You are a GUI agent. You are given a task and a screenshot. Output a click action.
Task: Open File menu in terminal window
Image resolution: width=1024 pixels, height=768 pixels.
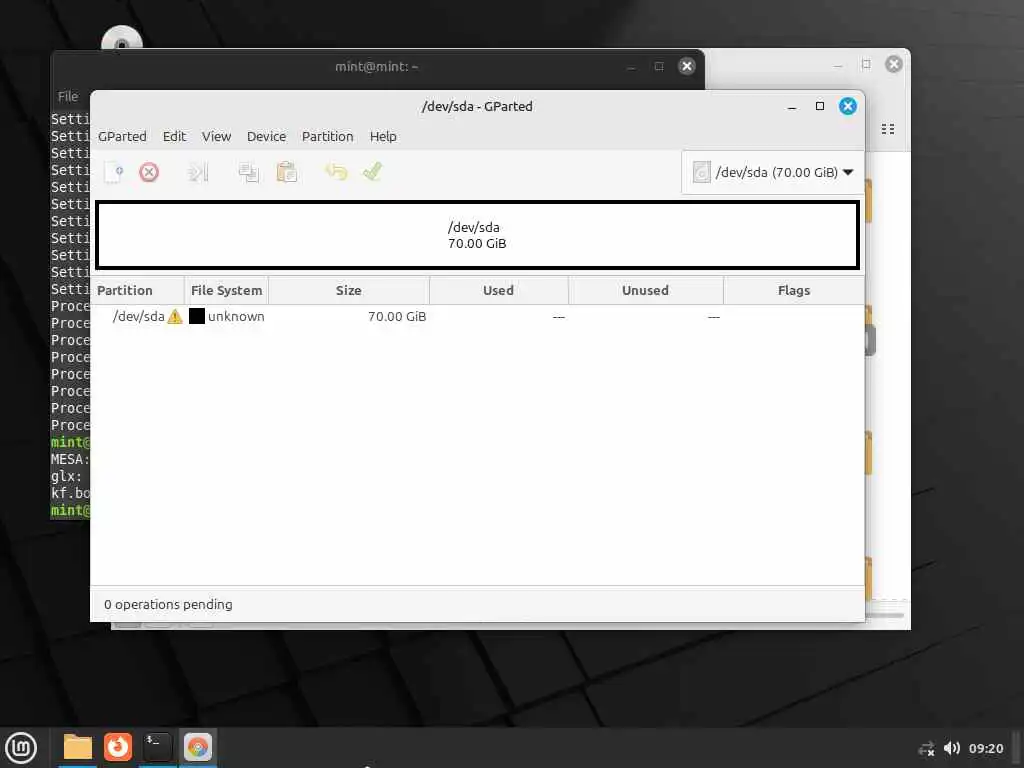[68, 97]
